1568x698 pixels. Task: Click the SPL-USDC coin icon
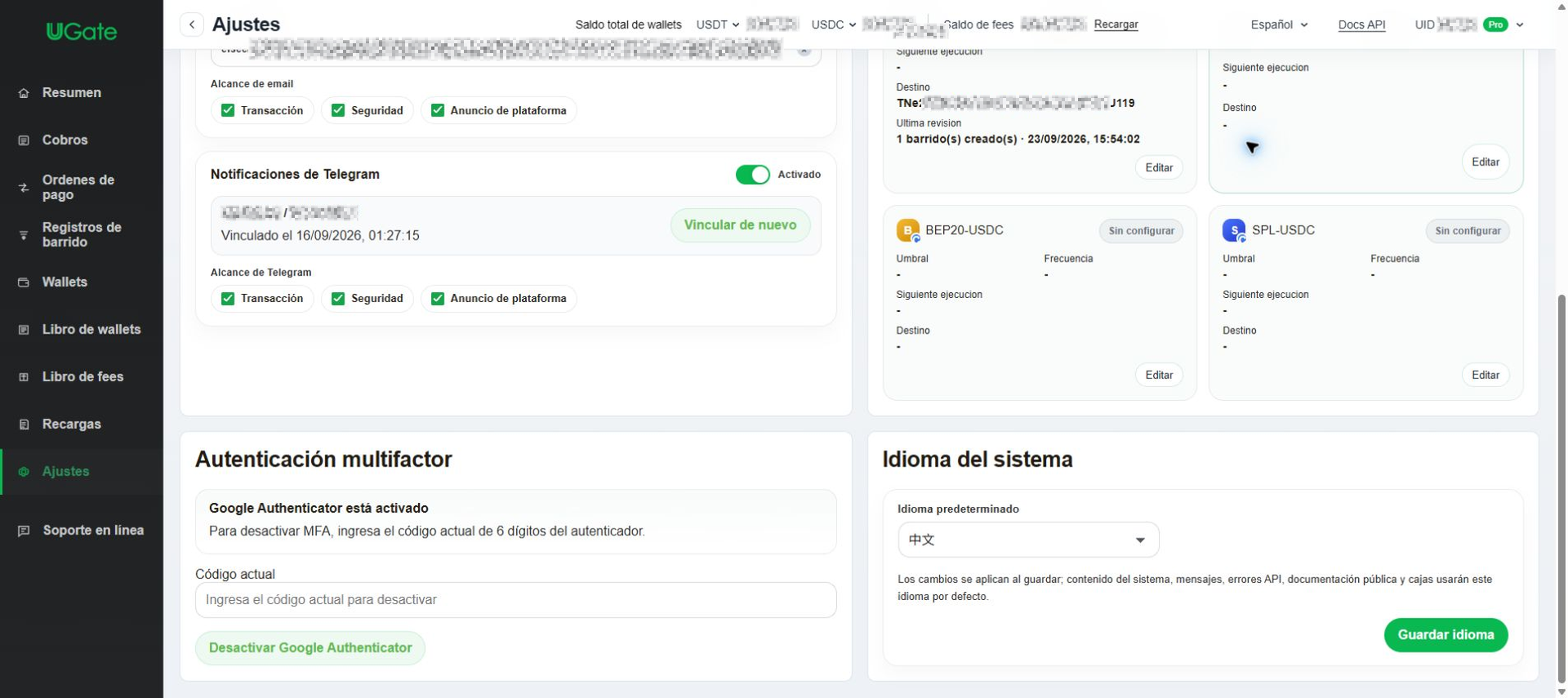(1234, 231)
